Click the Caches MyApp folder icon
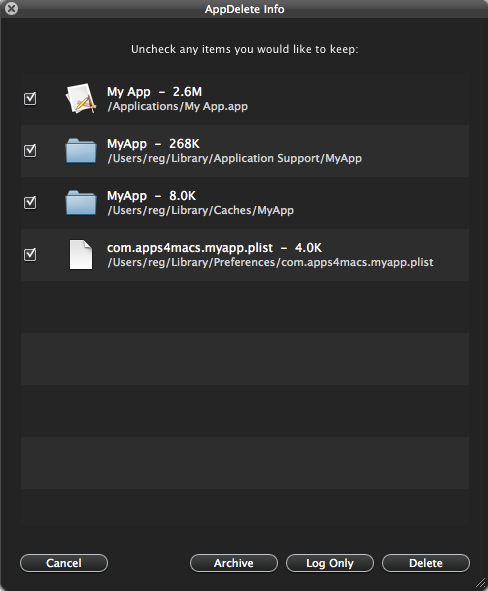This screenshot has height=591, width=488. tap(81, 202)
